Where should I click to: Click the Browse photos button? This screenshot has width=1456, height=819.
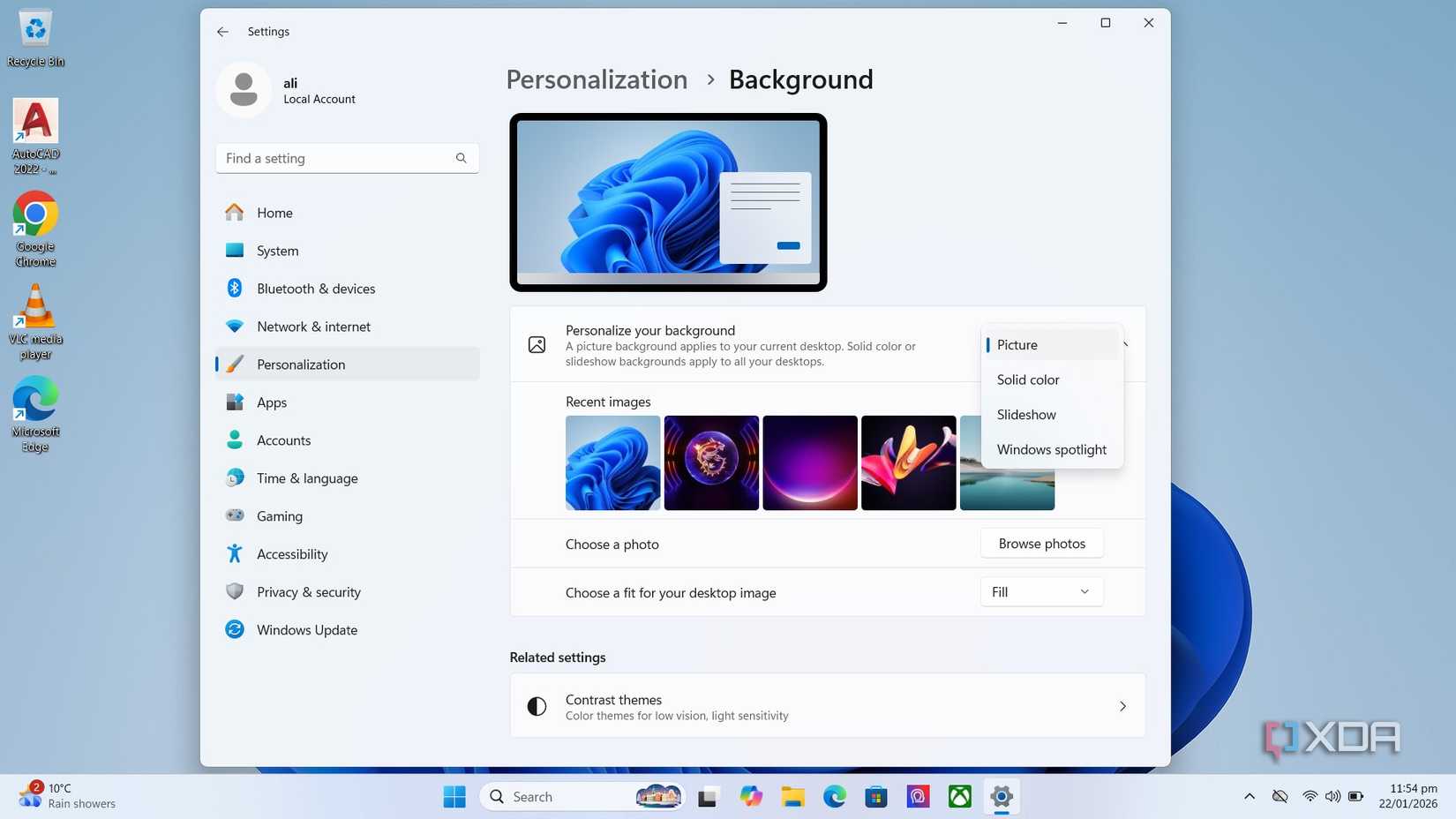(1041, 544)
